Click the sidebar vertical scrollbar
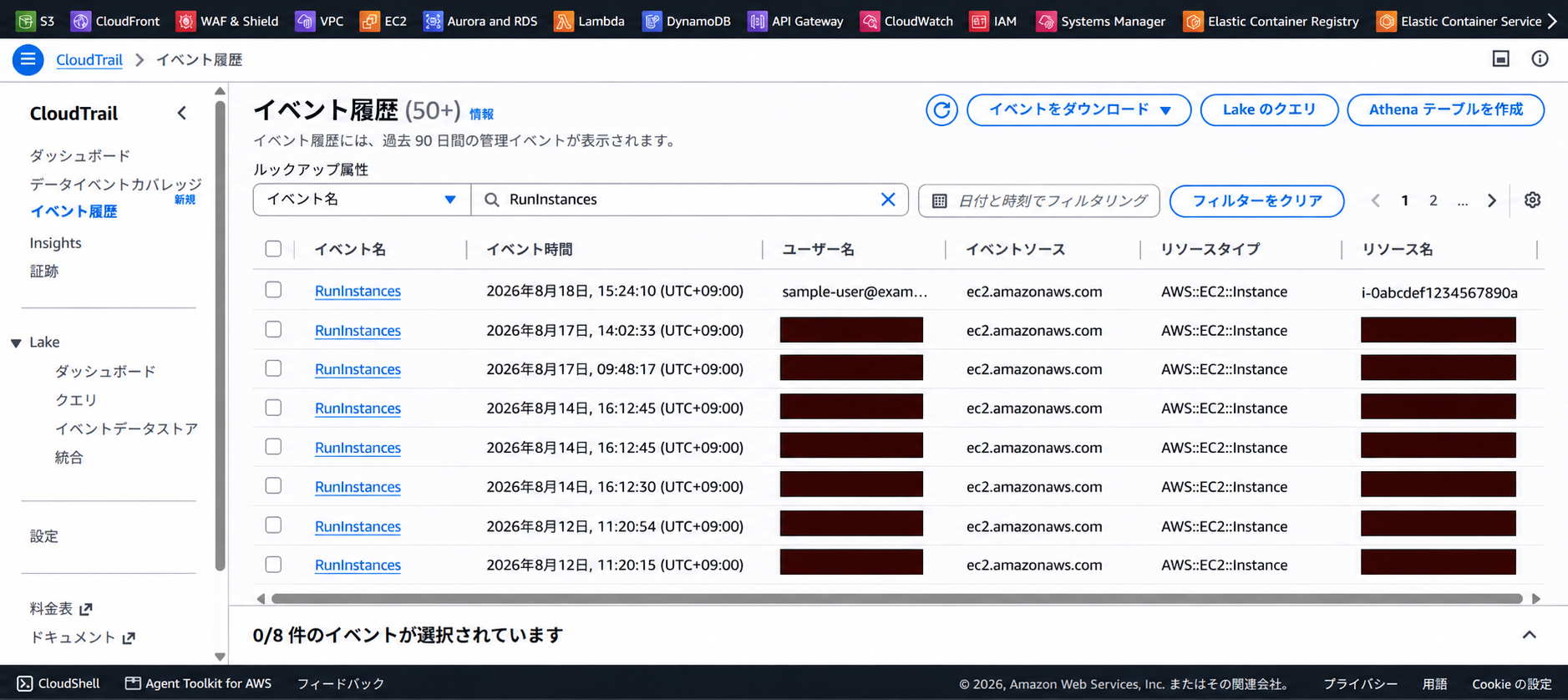 tap(221, 336)
